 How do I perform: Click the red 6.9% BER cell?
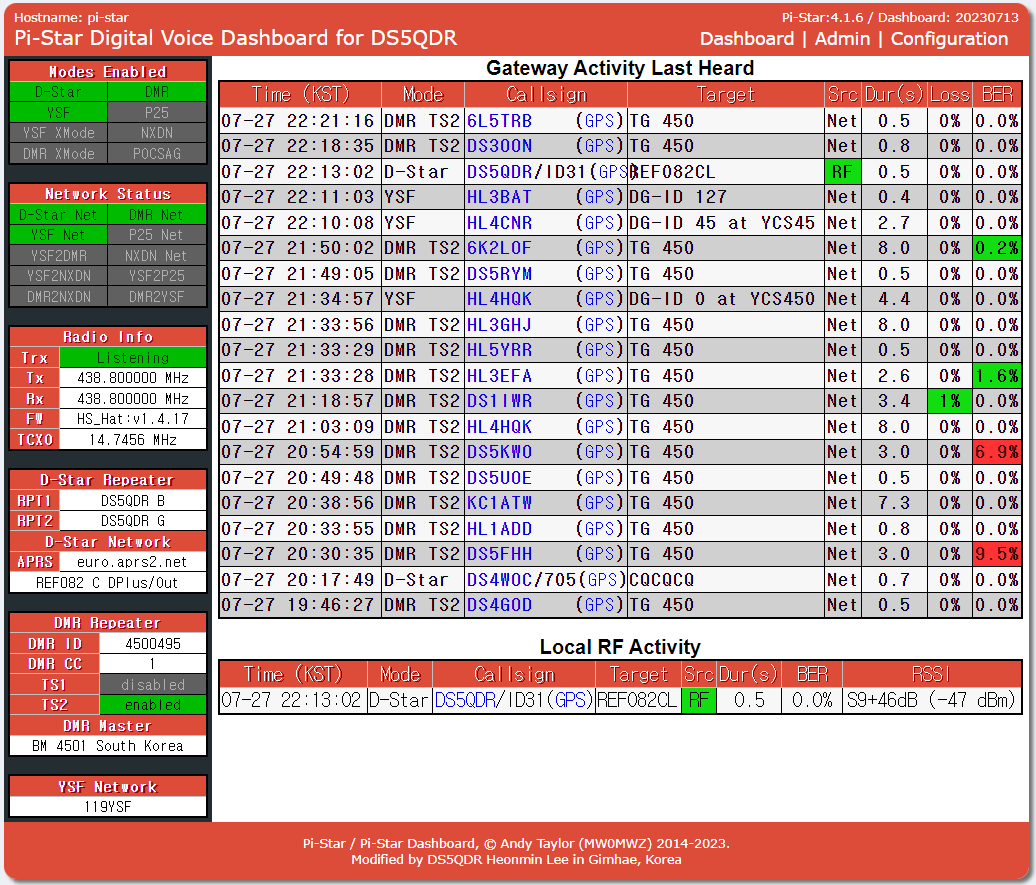point(997,452)
